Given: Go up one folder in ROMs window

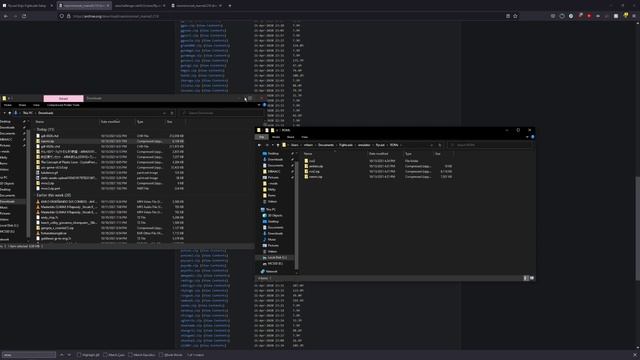Looking at the screenshot, I should [278, 145].
